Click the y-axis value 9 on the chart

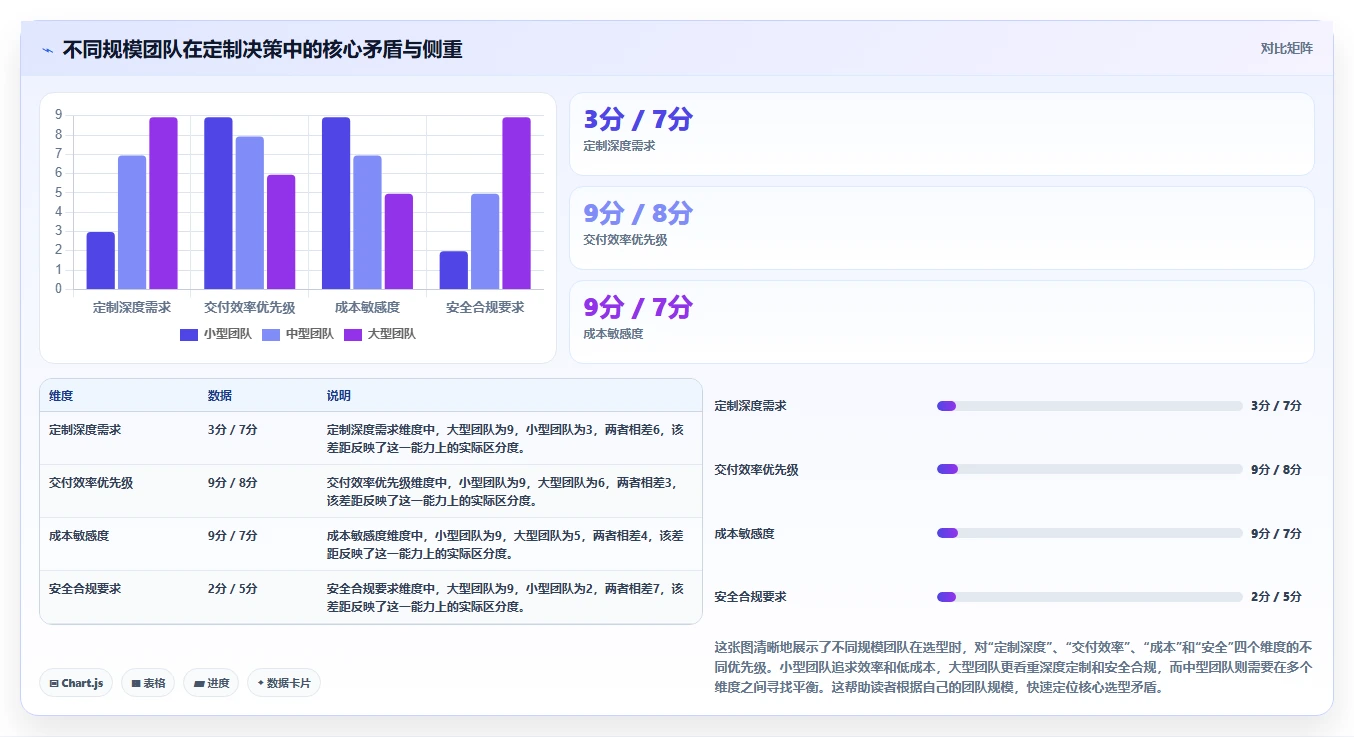click(x=59, y=115)
